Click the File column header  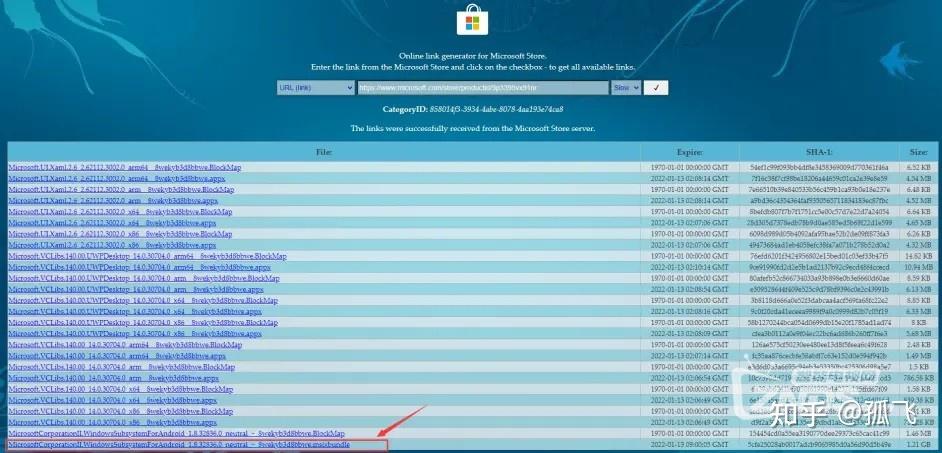tap(324, 153)
